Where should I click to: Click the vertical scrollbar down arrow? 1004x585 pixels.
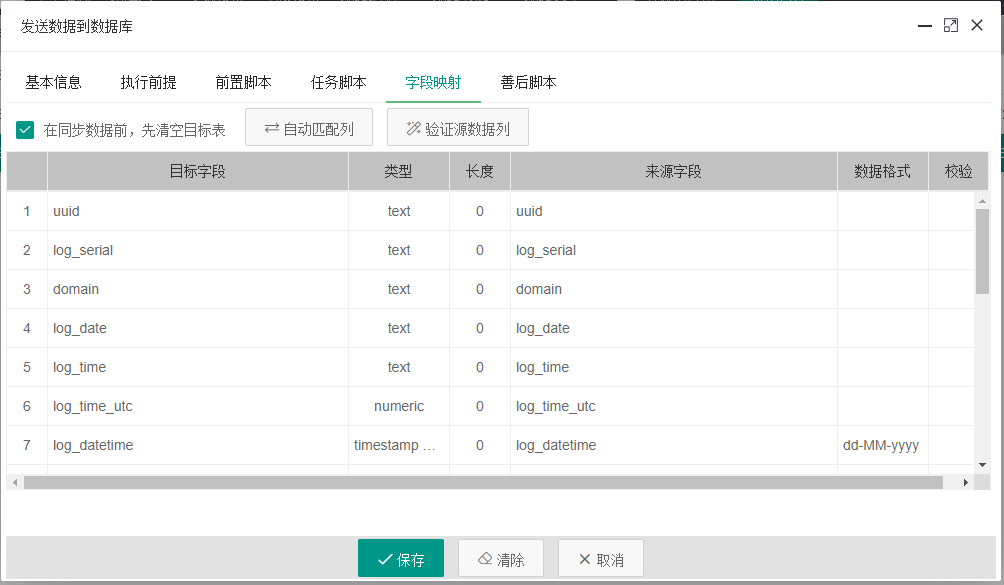coord(982,465)
